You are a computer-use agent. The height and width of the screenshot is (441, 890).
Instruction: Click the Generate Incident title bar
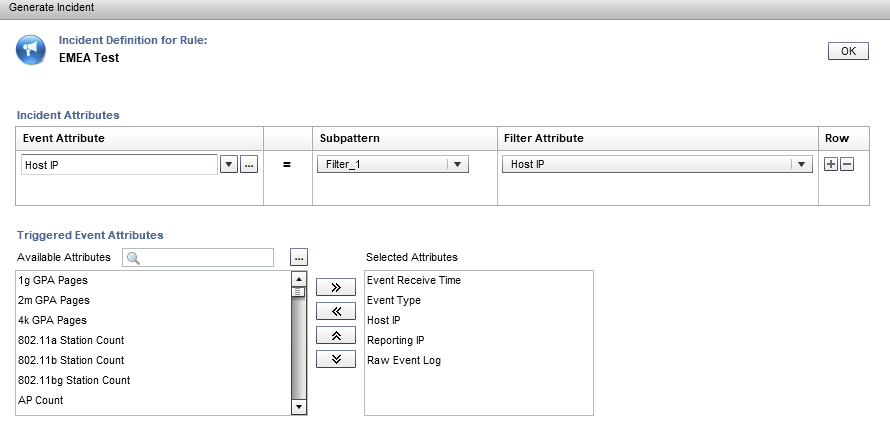(x=445, y=9)
